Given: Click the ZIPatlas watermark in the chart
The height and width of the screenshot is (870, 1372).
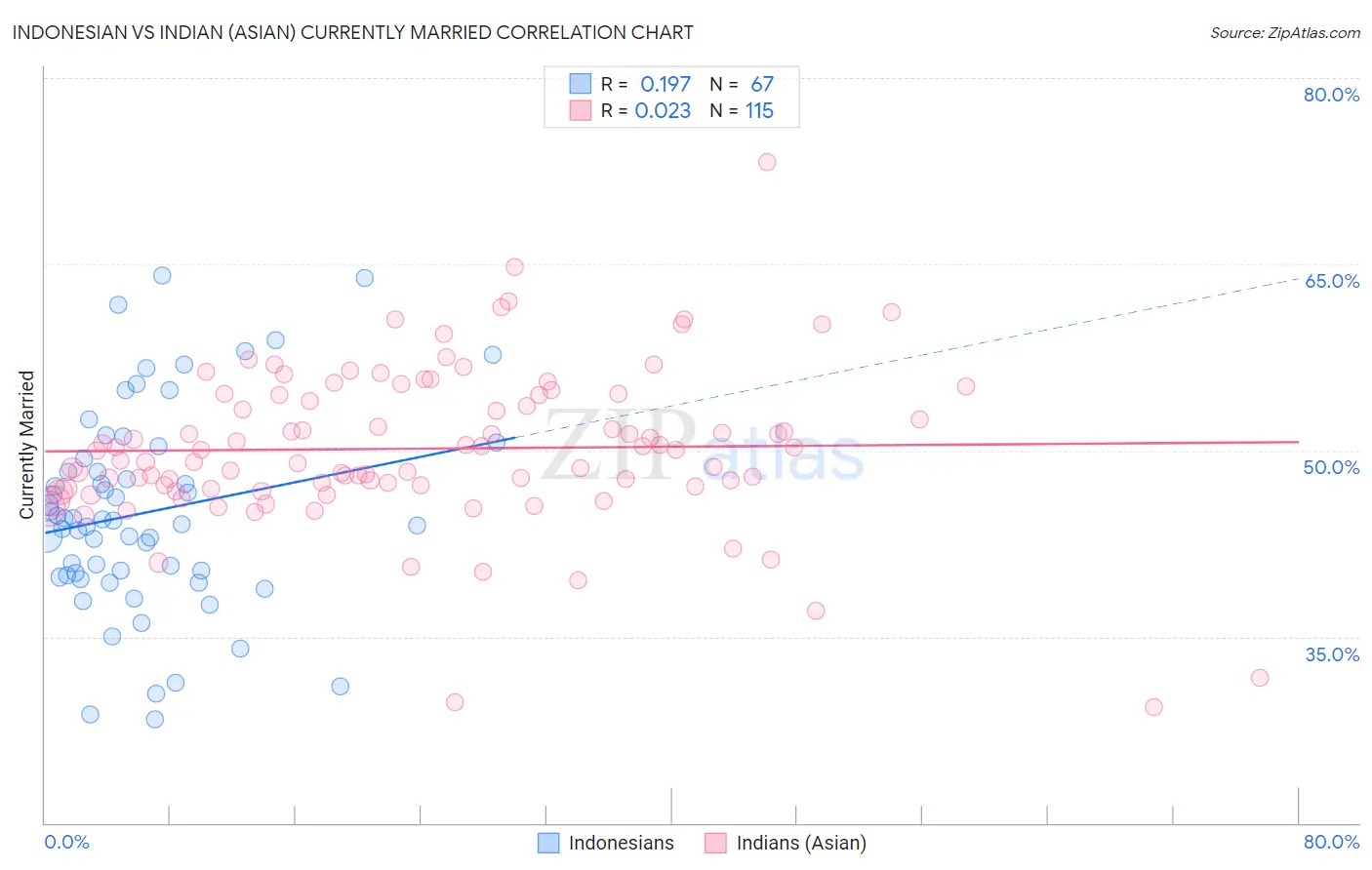Looking at the screenshot, I should coord(703,445).
